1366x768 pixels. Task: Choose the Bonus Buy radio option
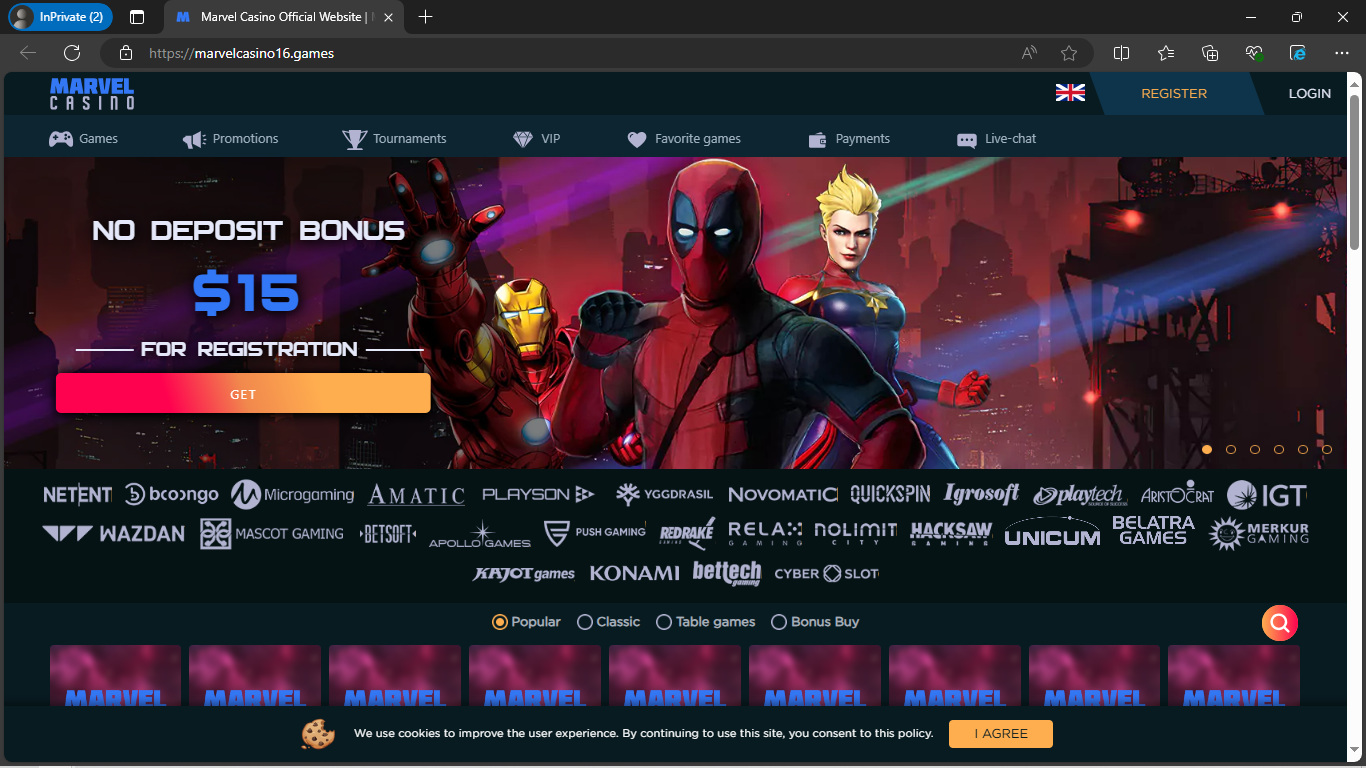779,622
